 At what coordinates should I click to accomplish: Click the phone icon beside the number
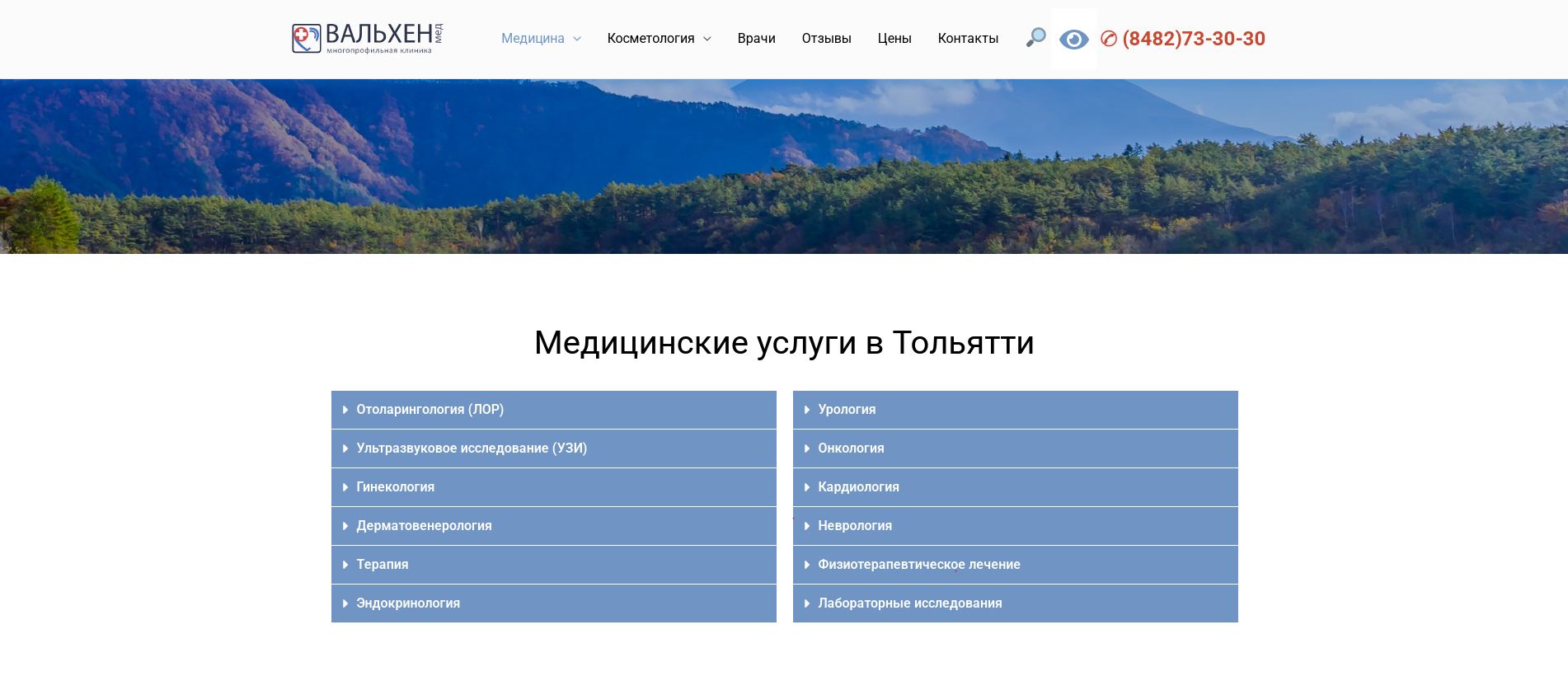1109,39
